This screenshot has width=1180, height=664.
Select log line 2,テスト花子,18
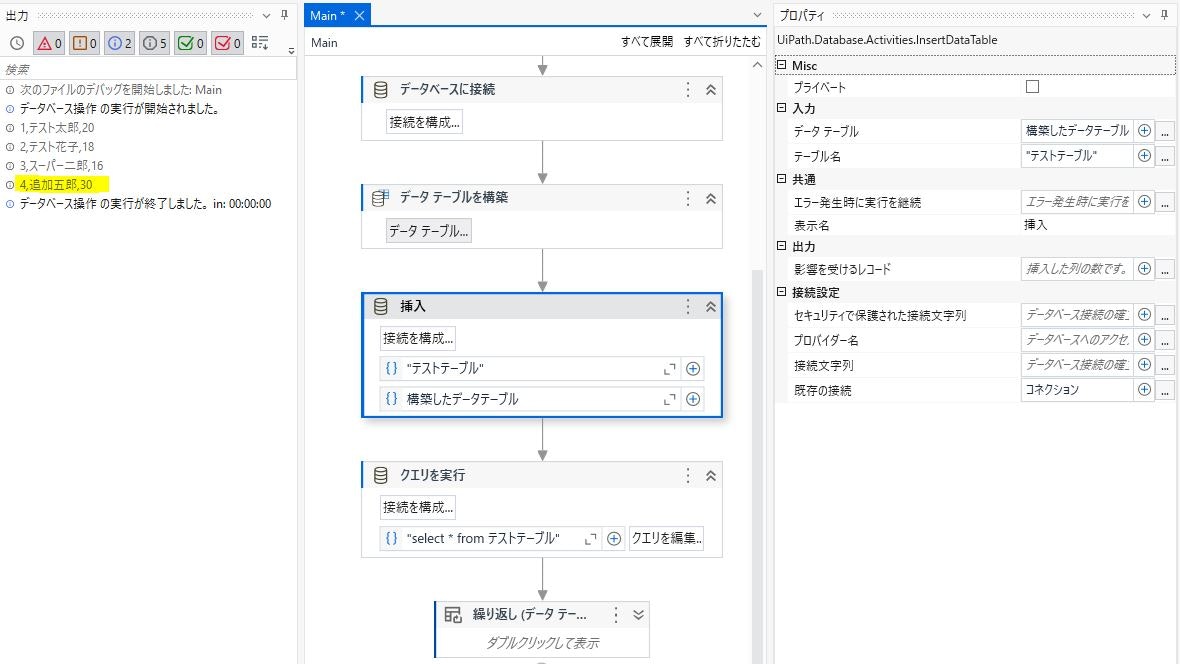click(57, 146)
